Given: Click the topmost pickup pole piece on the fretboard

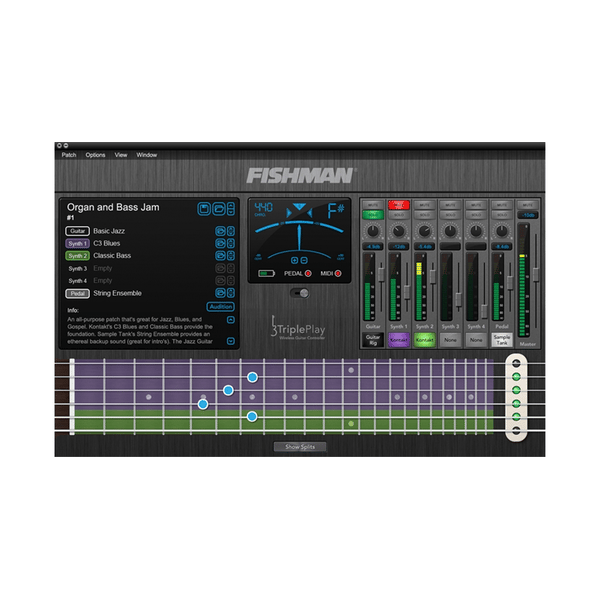Looking at the screenshot, I should pyautogui.click(x=516, y=363).
